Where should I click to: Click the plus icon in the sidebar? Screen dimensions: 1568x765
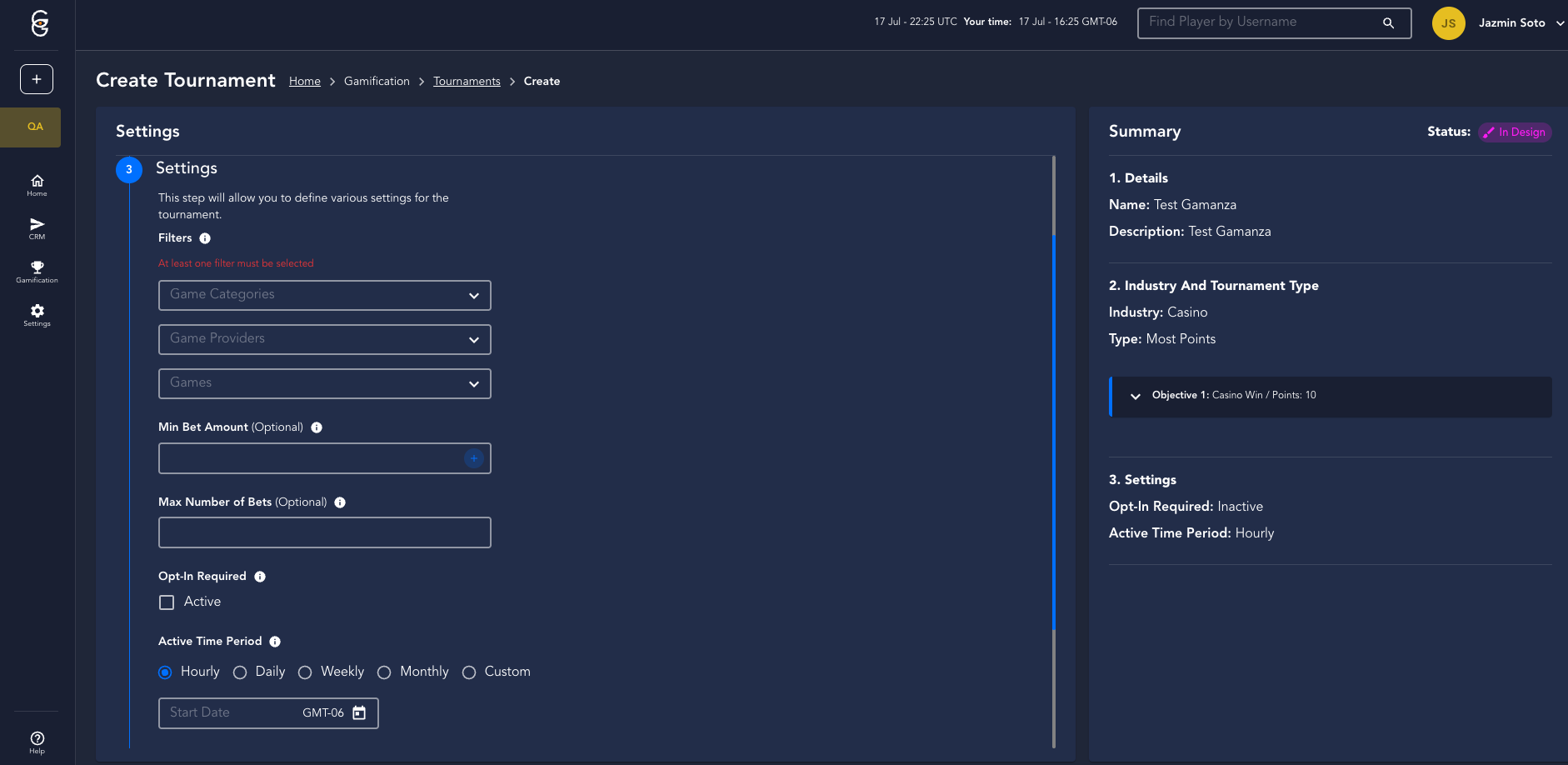pyautogui.click(x=37, y=79)
